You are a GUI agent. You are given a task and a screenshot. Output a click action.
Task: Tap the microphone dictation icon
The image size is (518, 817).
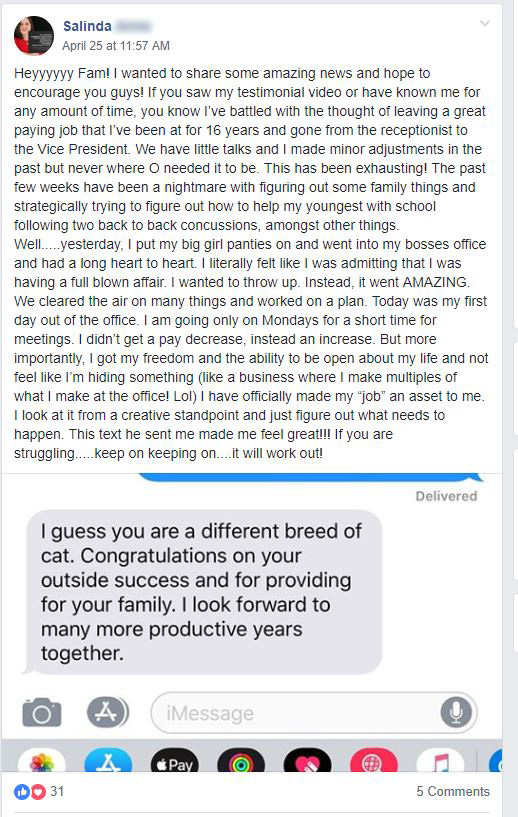456,712
